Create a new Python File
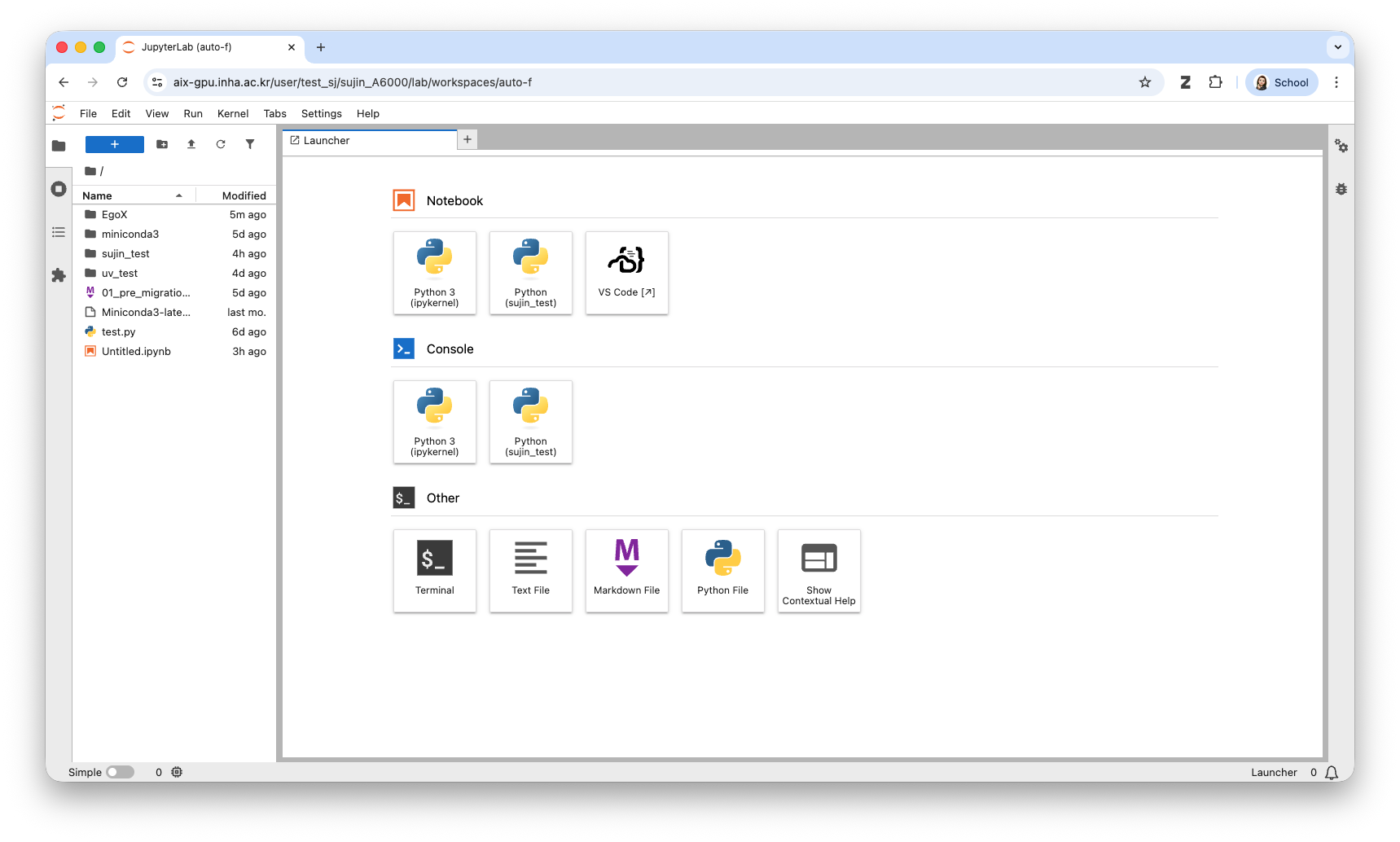Screen dimensions: 1400x842 (x=723, y=571)
